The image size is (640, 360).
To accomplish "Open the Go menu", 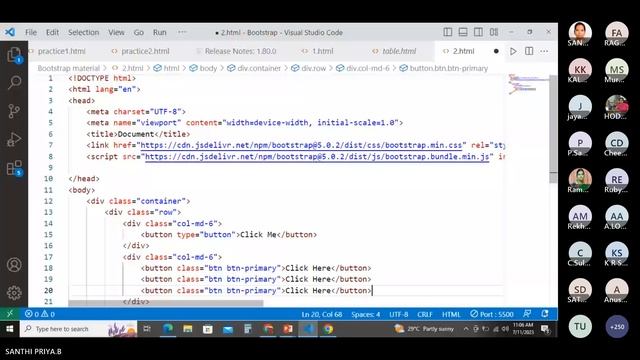I will [x=139, y=32].
